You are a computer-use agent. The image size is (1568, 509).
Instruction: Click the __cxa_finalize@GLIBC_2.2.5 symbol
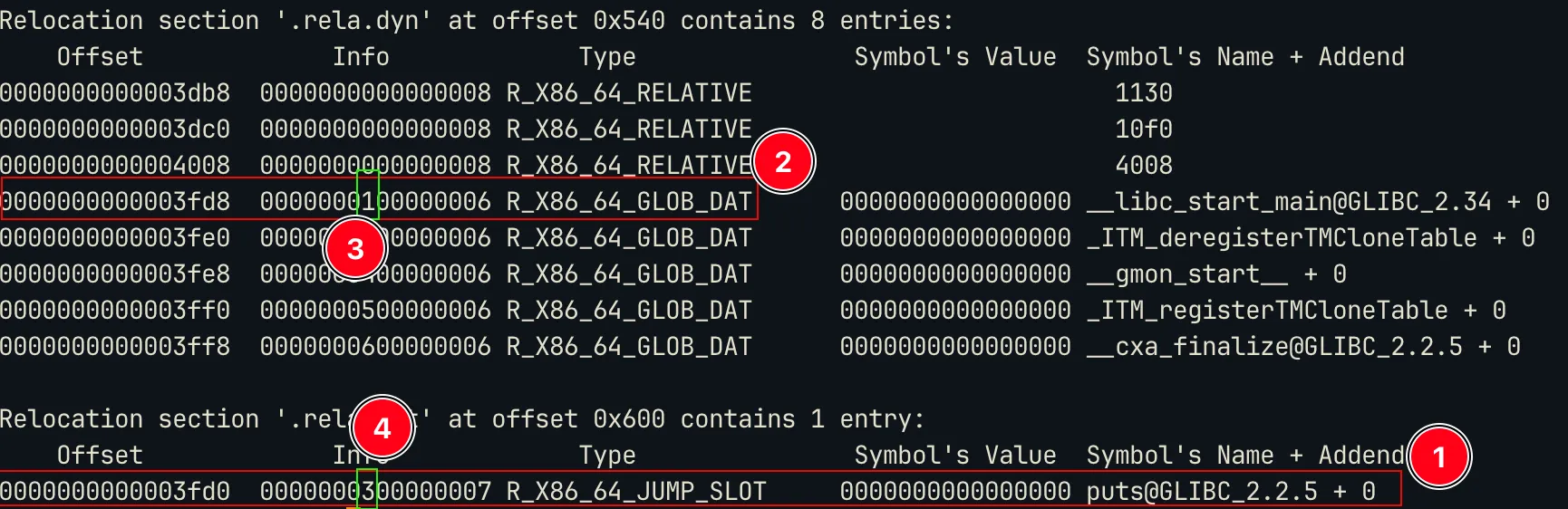[1274, 347]
